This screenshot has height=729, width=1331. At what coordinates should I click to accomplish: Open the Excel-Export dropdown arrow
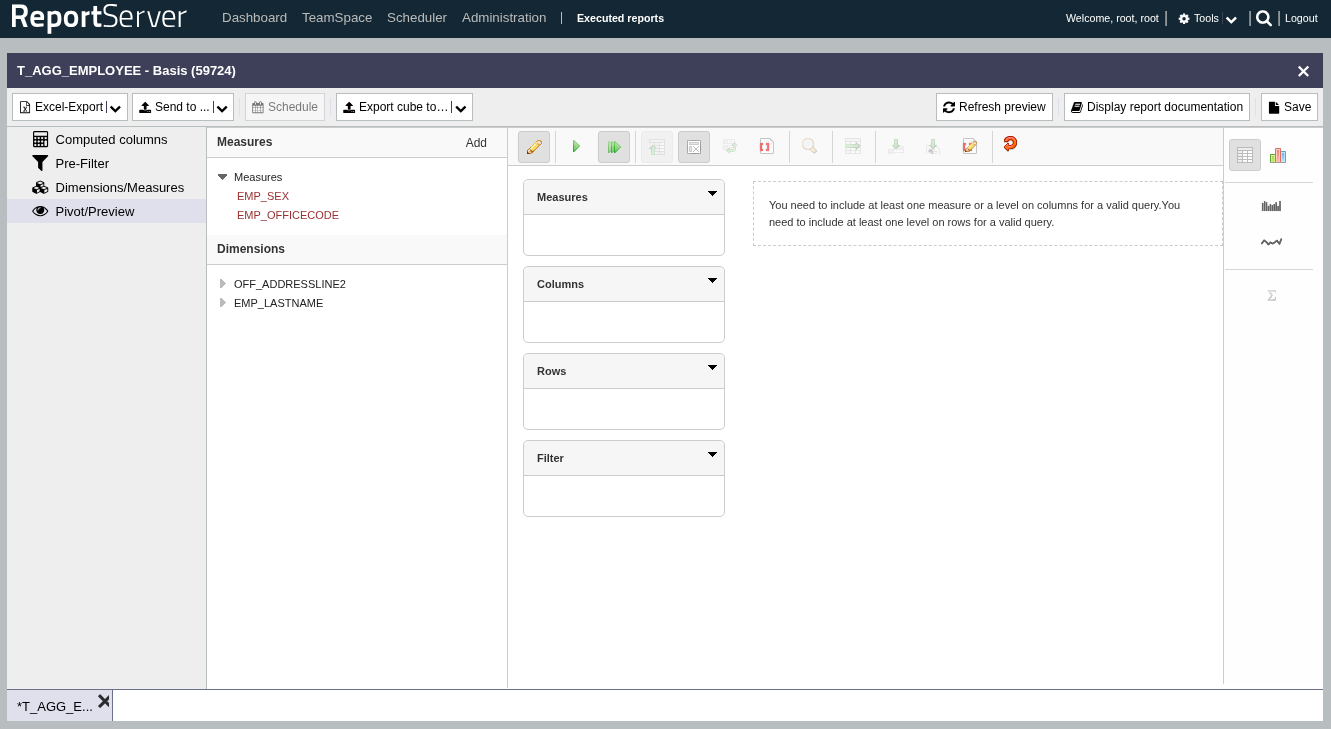(x=116, y=108)
